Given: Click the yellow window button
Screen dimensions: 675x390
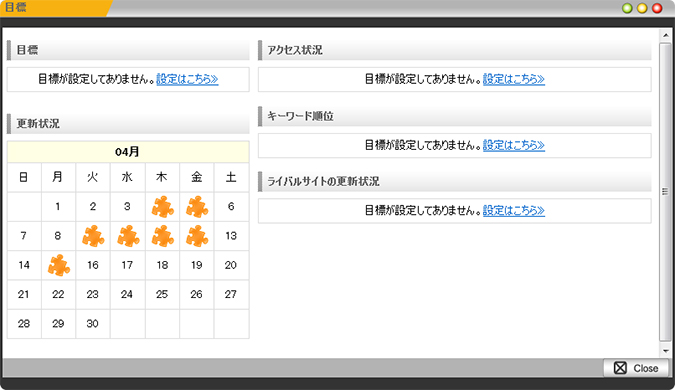Looking at the screenshot, I should [x=642, y=8].
